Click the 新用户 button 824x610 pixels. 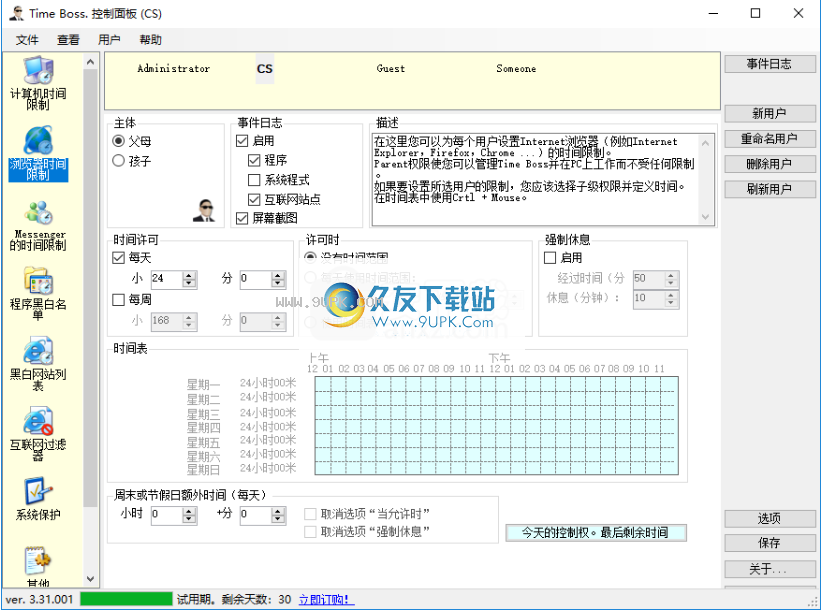(x=770, y=113)
